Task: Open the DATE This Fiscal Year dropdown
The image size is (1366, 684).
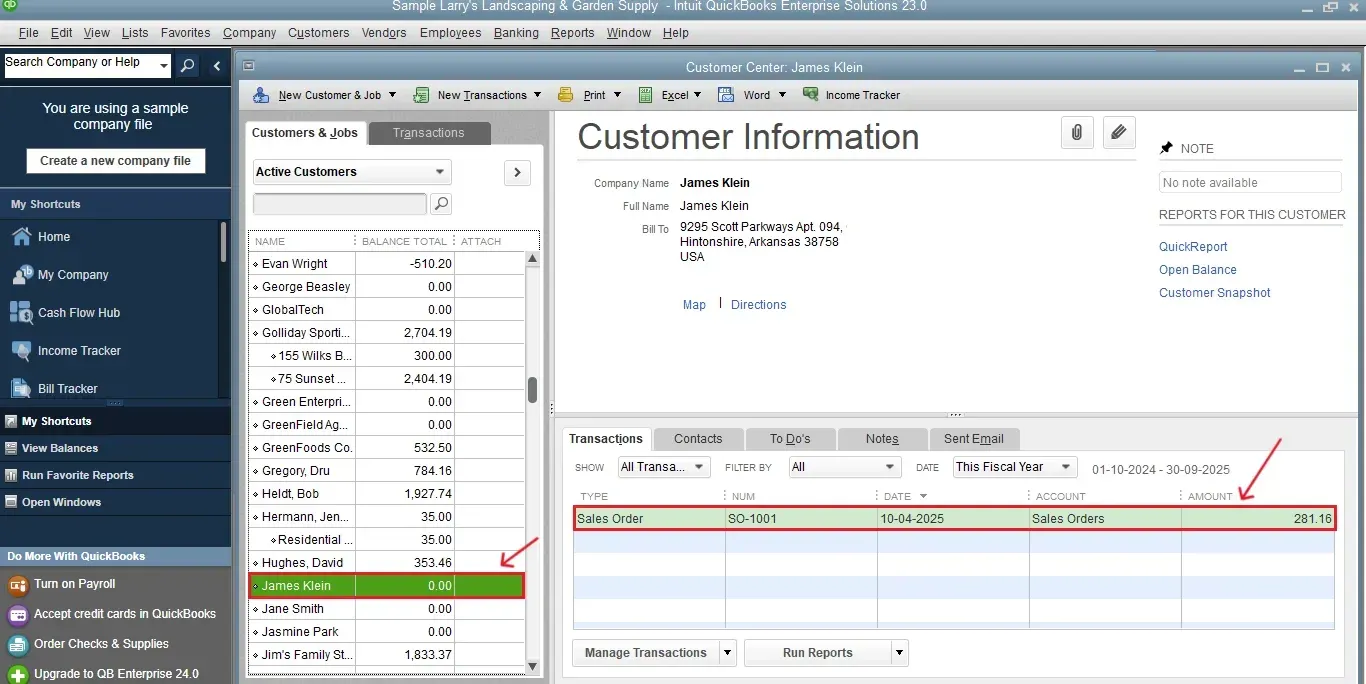Action: (x=1015, y=467)
